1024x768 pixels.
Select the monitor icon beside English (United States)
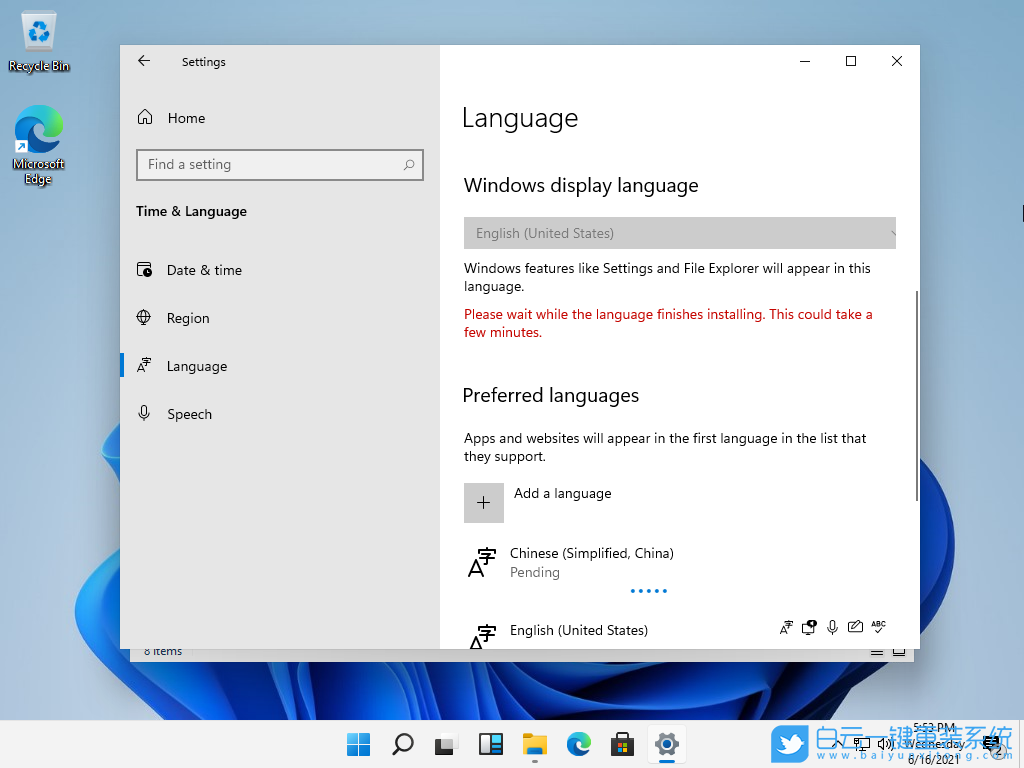[809, 627]
